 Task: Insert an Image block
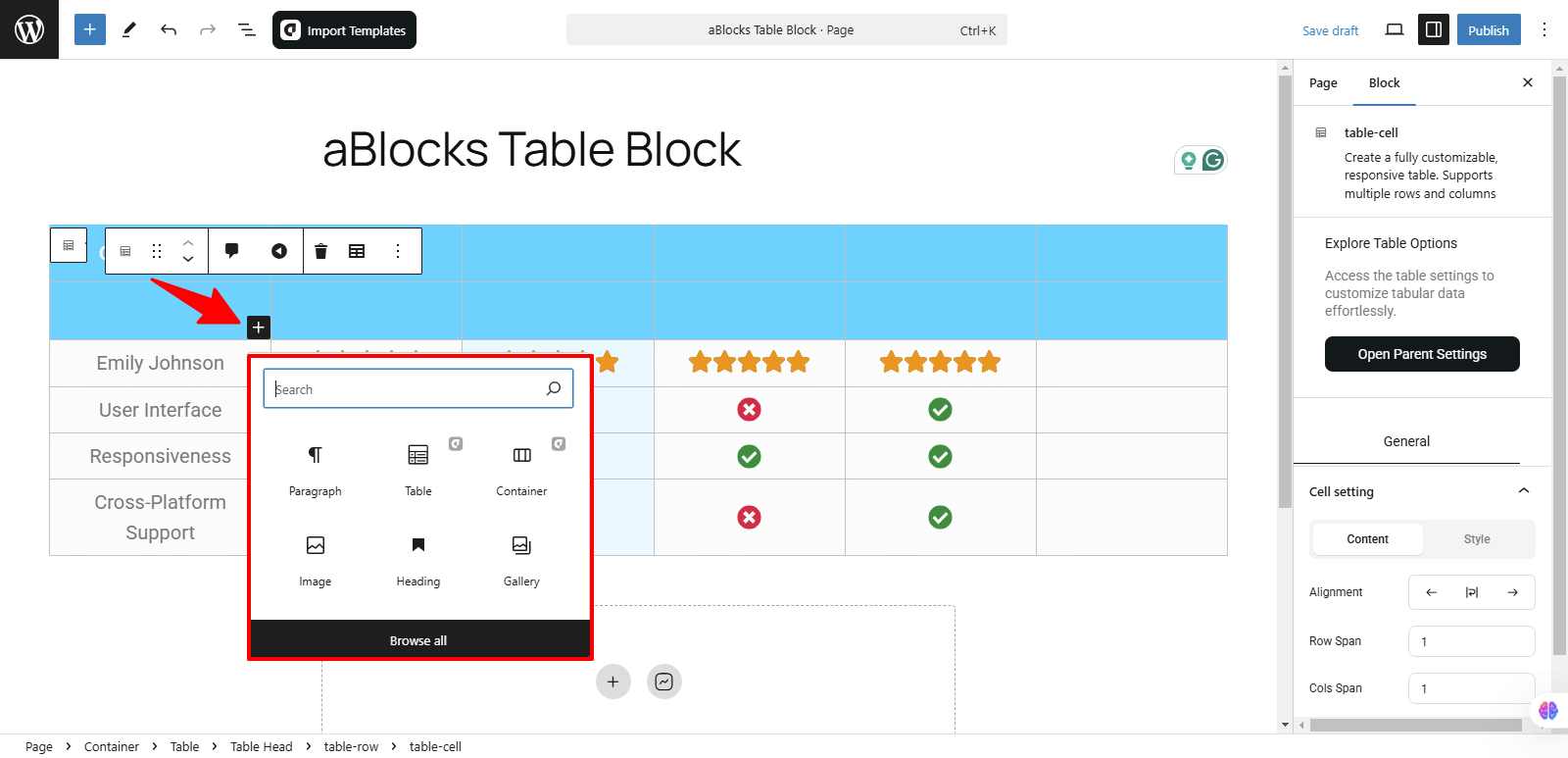coord(316,560)
